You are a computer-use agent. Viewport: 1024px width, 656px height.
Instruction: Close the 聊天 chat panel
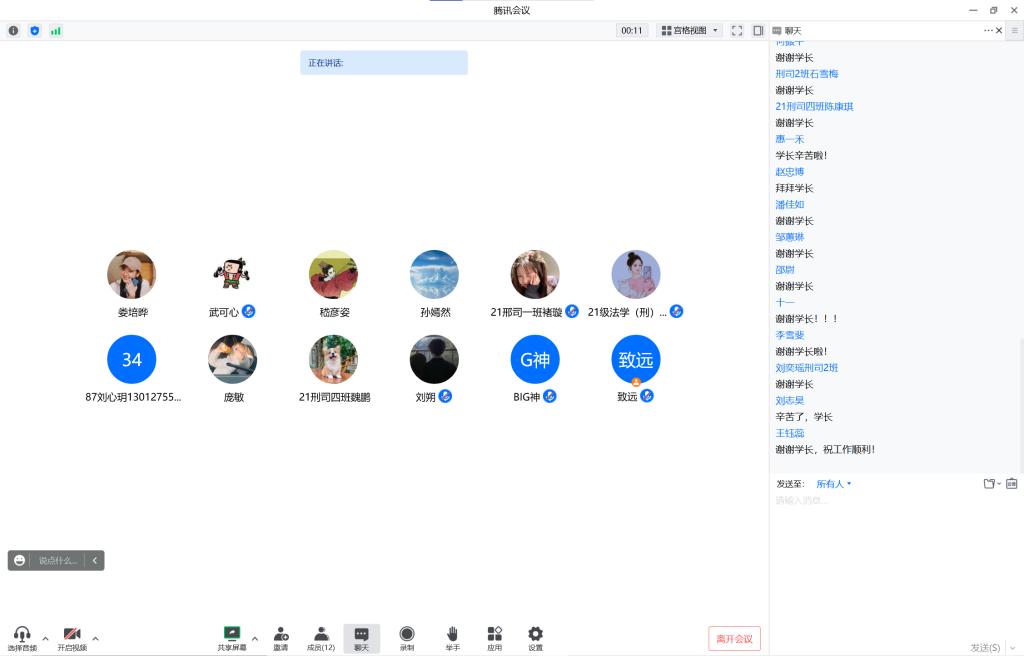coord(999,31)
